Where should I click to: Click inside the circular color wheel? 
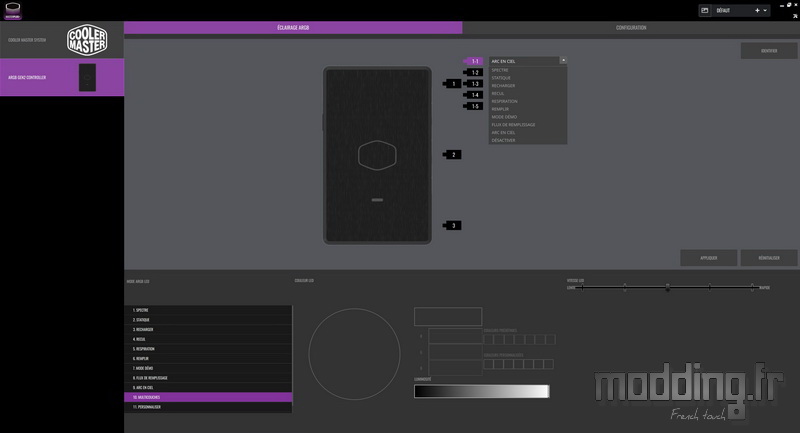(x=354, y=354)
